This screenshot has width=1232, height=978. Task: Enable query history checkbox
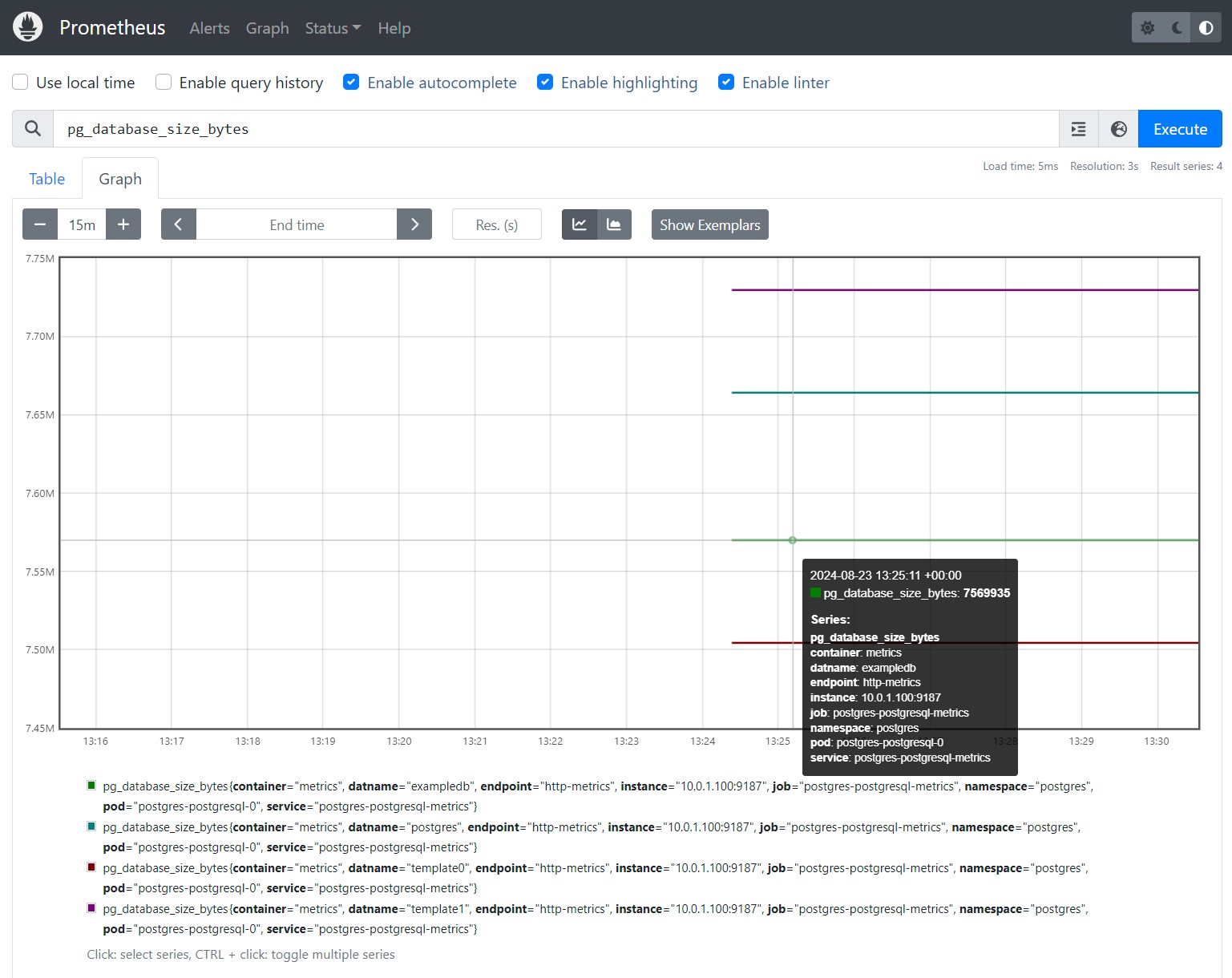coord(164,83)
